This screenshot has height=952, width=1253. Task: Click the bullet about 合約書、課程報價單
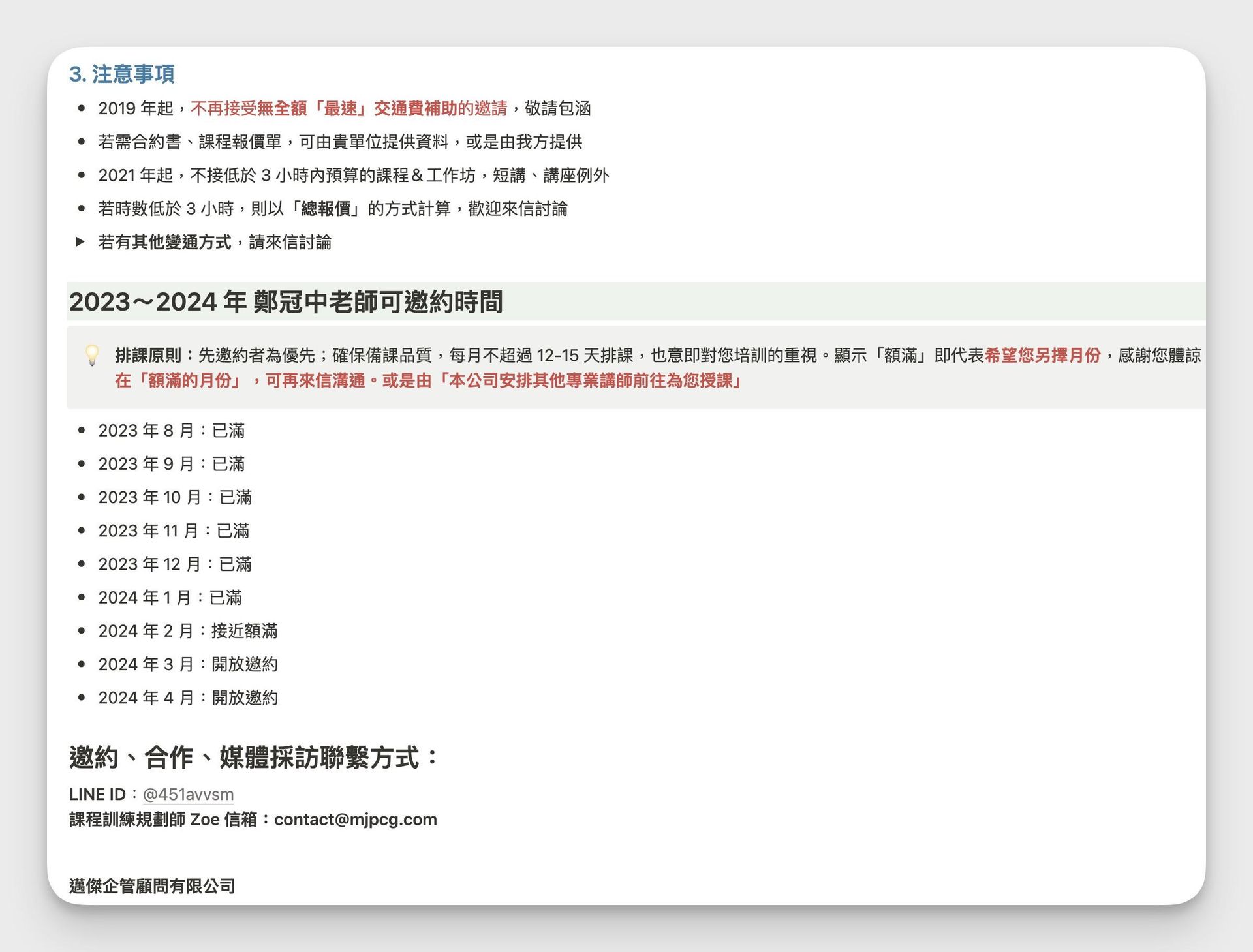click(339, 142)
